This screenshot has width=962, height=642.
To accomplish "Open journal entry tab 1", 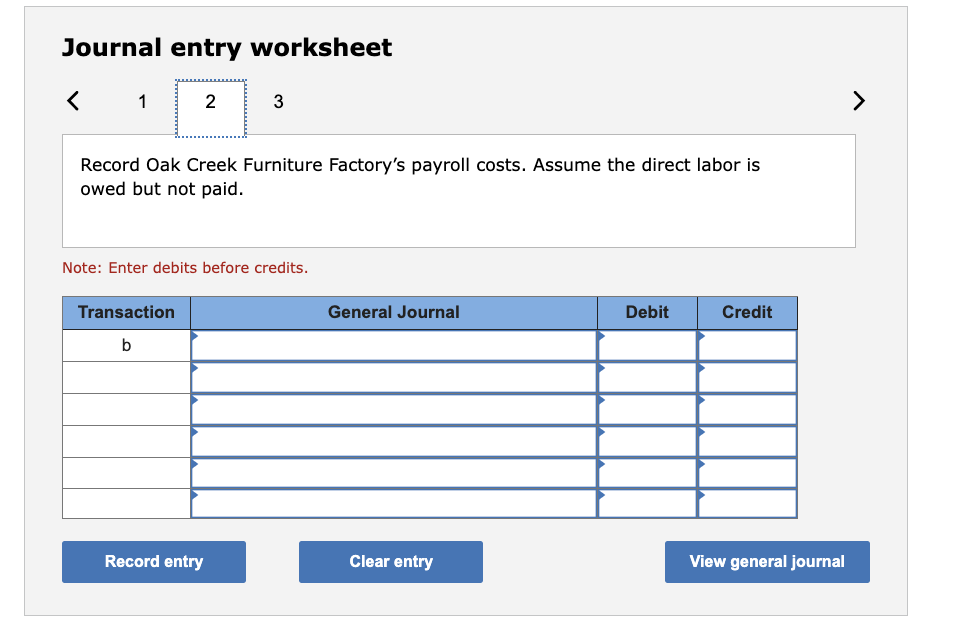I will (x=142, y=102).
